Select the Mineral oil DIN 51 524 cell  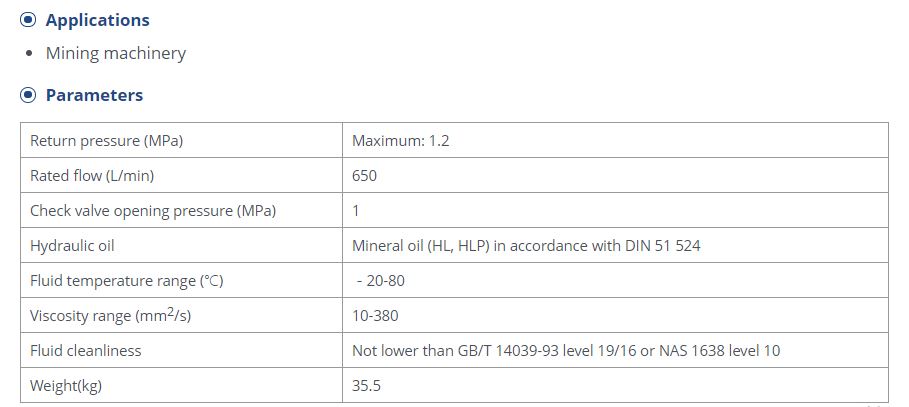coord(615,245)
